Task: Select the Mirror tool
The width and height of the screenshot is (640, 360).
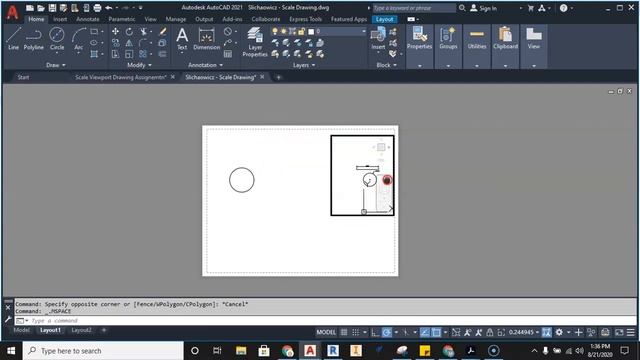Action: pos(129,43)
